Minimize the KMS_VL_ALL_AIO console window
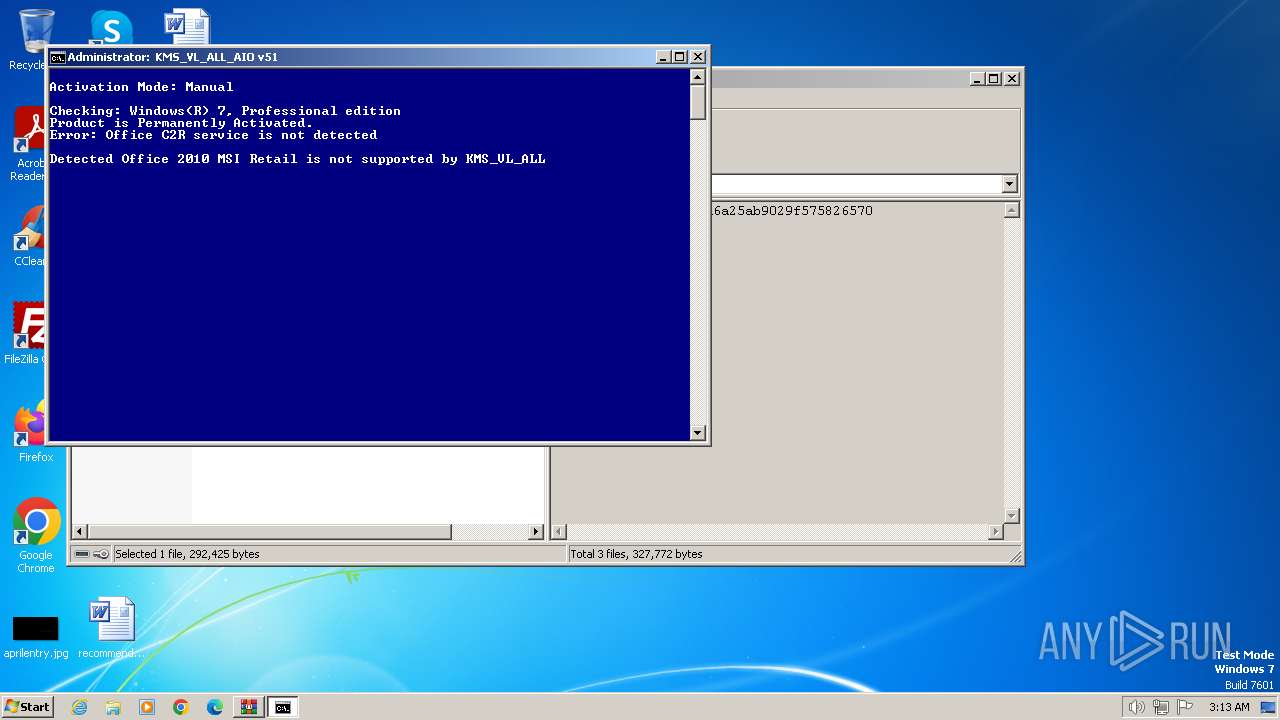The width and height of the screenshot is (1280, 720). (663, 57)
